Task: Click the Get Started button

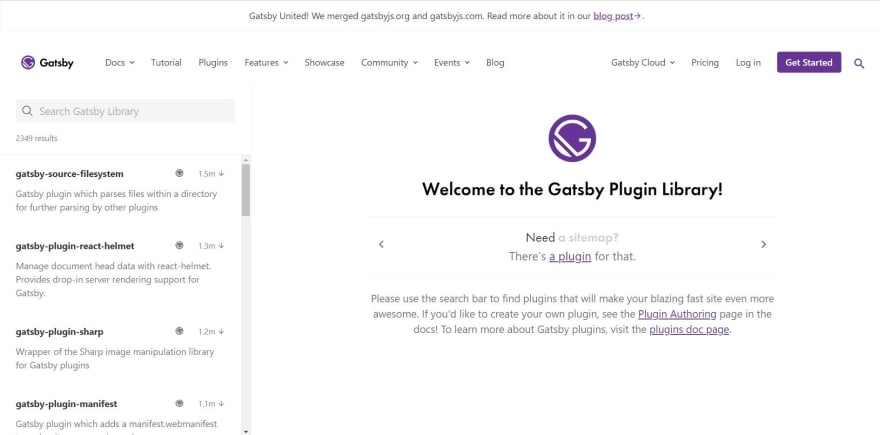Action: tap(809, 62)
